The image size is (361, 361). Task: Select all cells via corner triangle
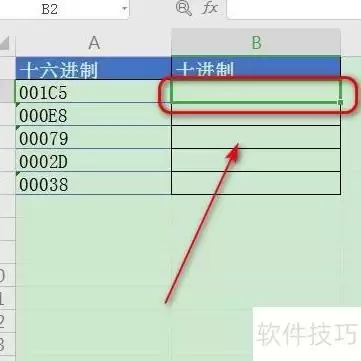point(5,43)
